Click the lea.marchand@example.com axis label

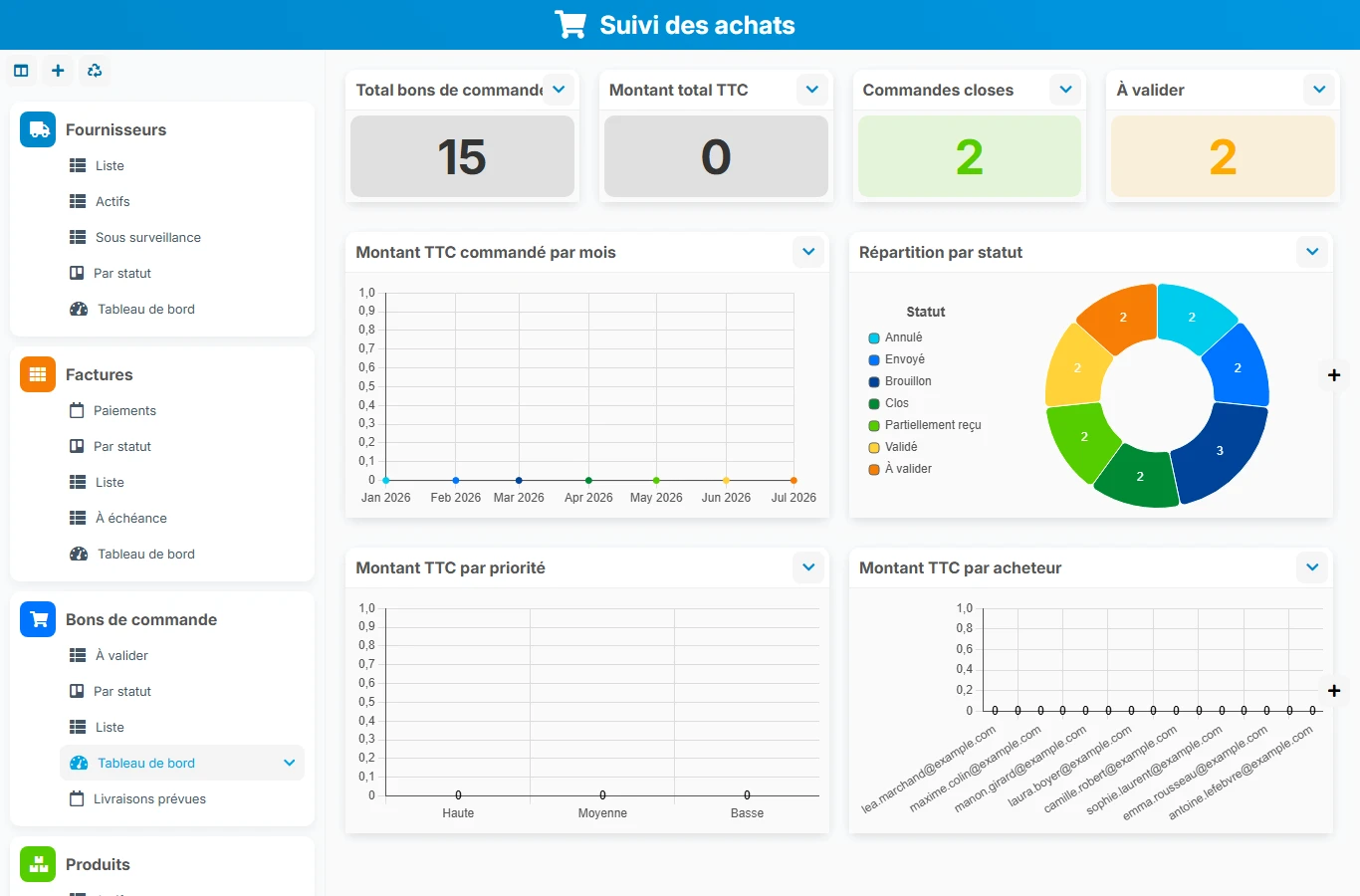(929, 770)
